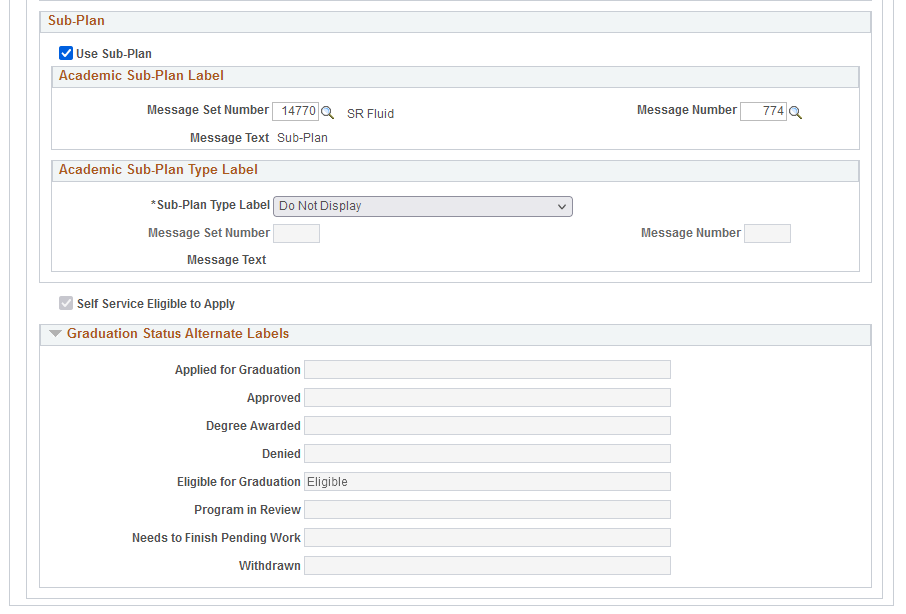Click the Degree Awarded label field
This screenshot has width=906, height=614.
point(488,426)
